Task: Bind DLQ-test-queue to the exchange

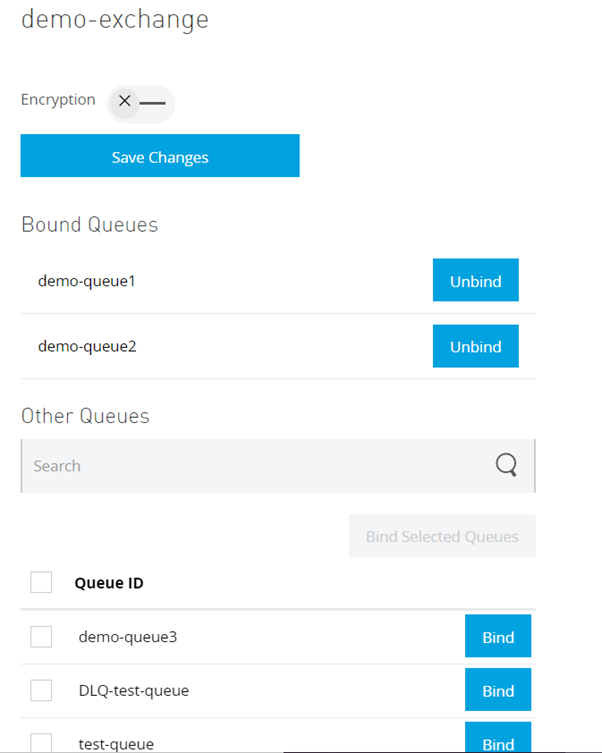Action: coord(497,690)
